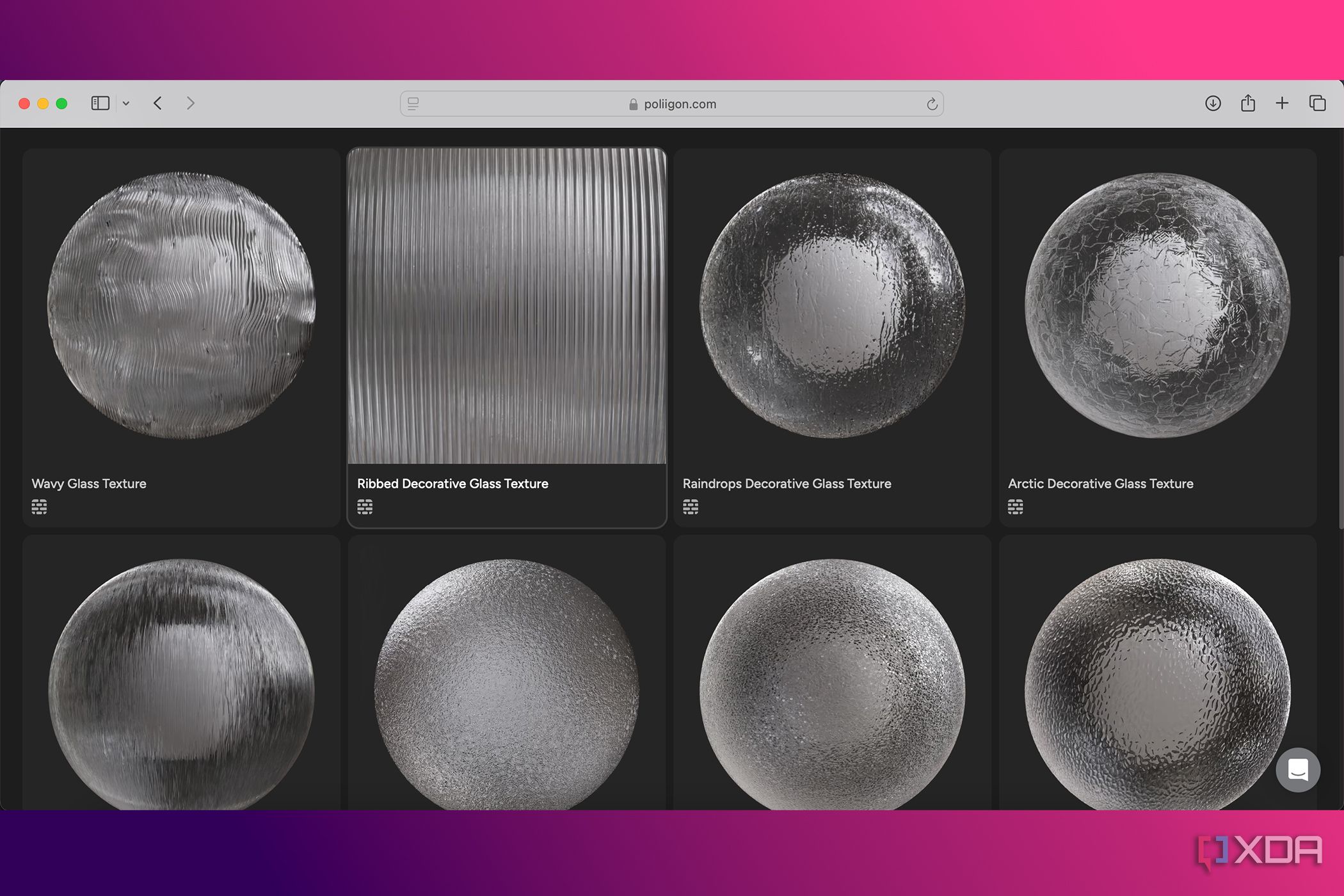1344x896 pixels.
Task: Click texture type icon under Arctic Decorative Glass
Action: coord(1016,507)
